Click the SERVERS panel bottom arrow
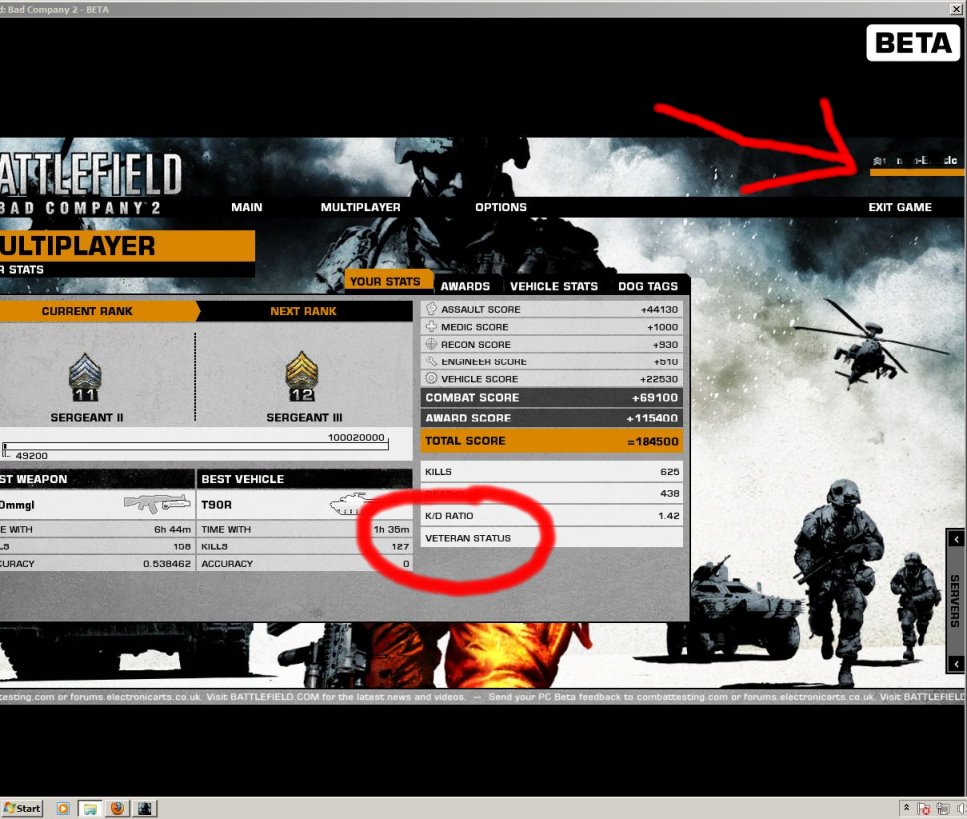 coord(956,664)
